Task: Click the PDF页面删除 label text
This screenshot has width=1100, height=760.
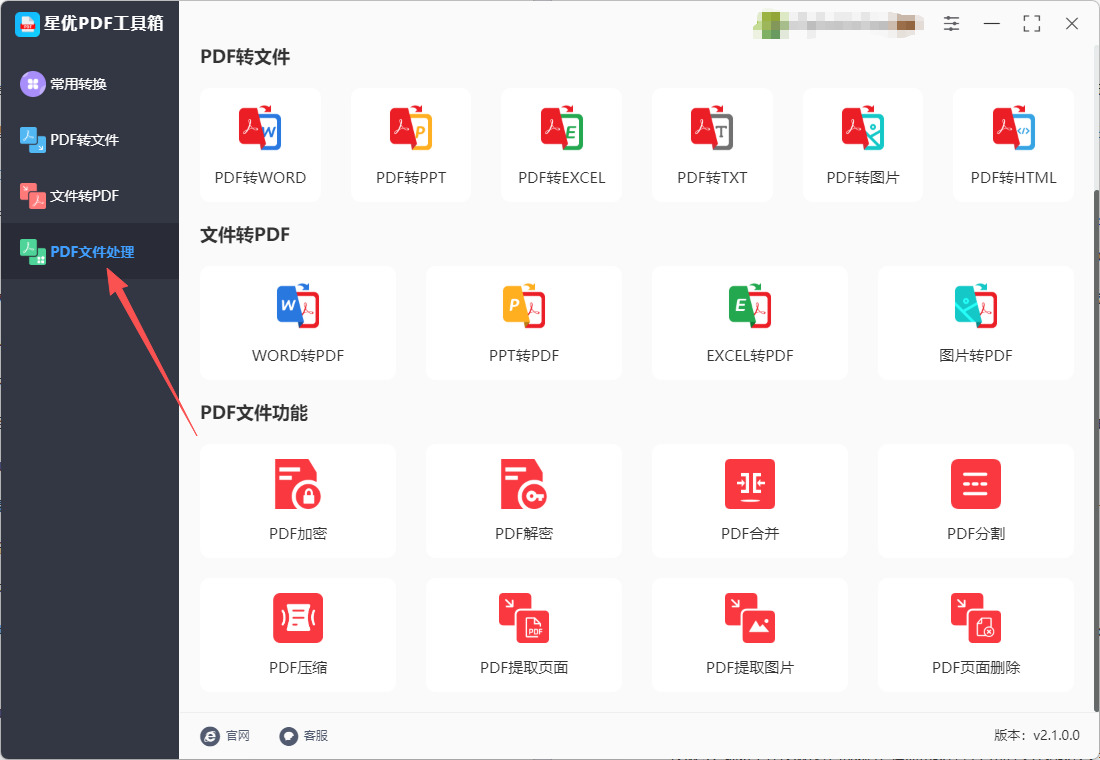Action: pos(976,668)
